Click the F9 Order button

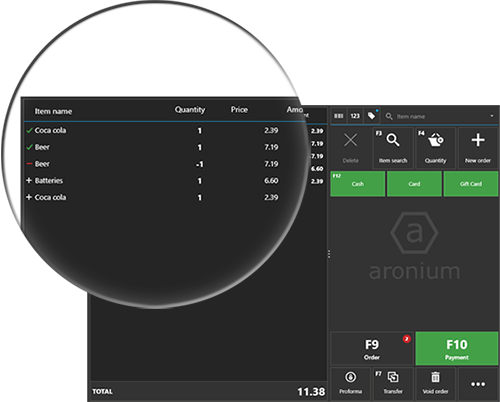click(x=372, y=349)
